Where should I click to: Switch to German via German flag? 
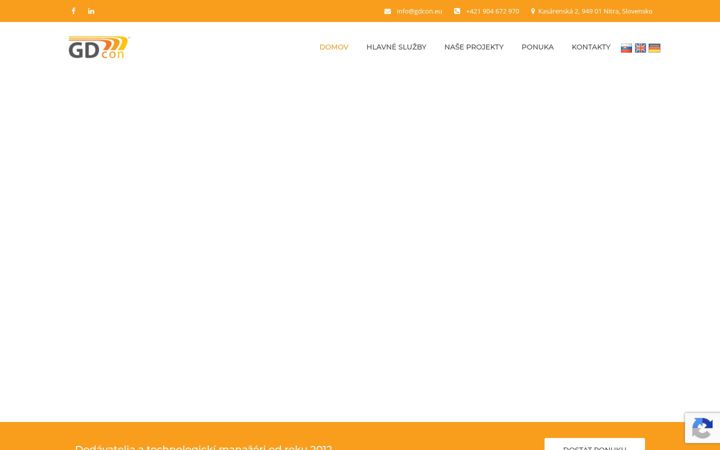(654, 48)
